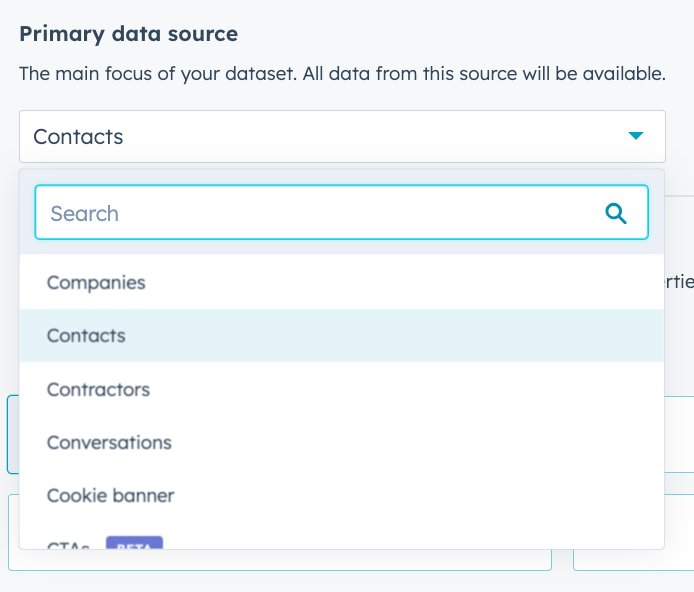Viewport: 694px width, 592px height.
Task: Click the card edge left of the Conversations option
Action: 12,434
